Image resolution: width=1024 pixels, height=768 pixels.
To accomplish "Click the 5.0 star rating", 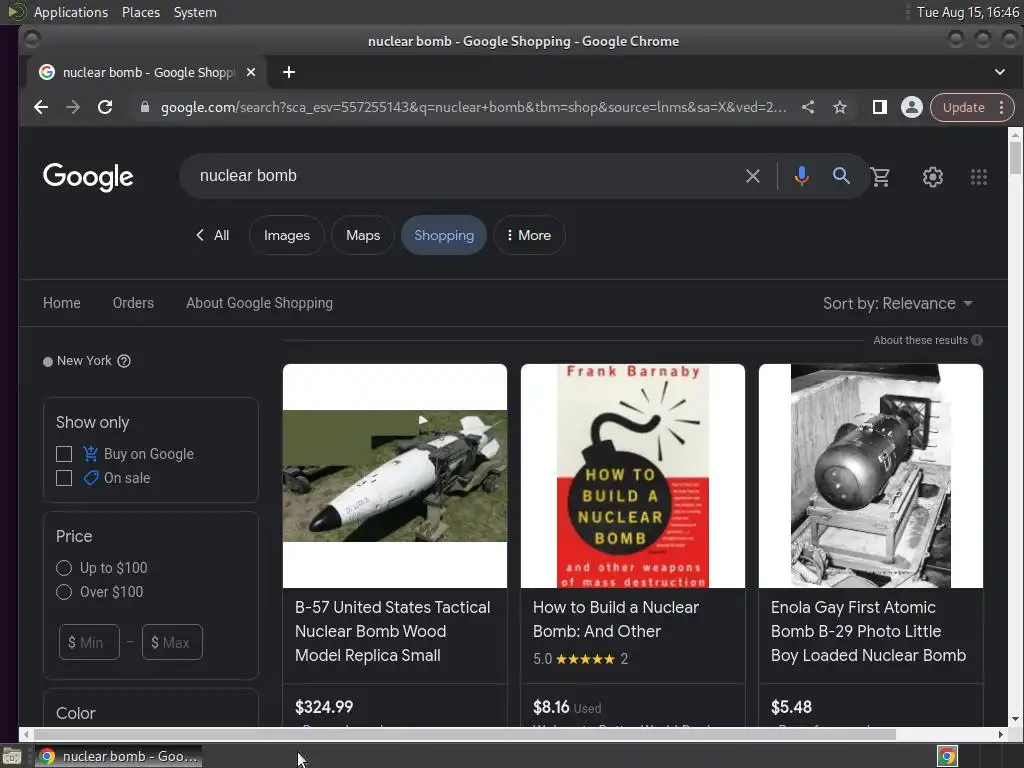I will (x=580, y=659).
